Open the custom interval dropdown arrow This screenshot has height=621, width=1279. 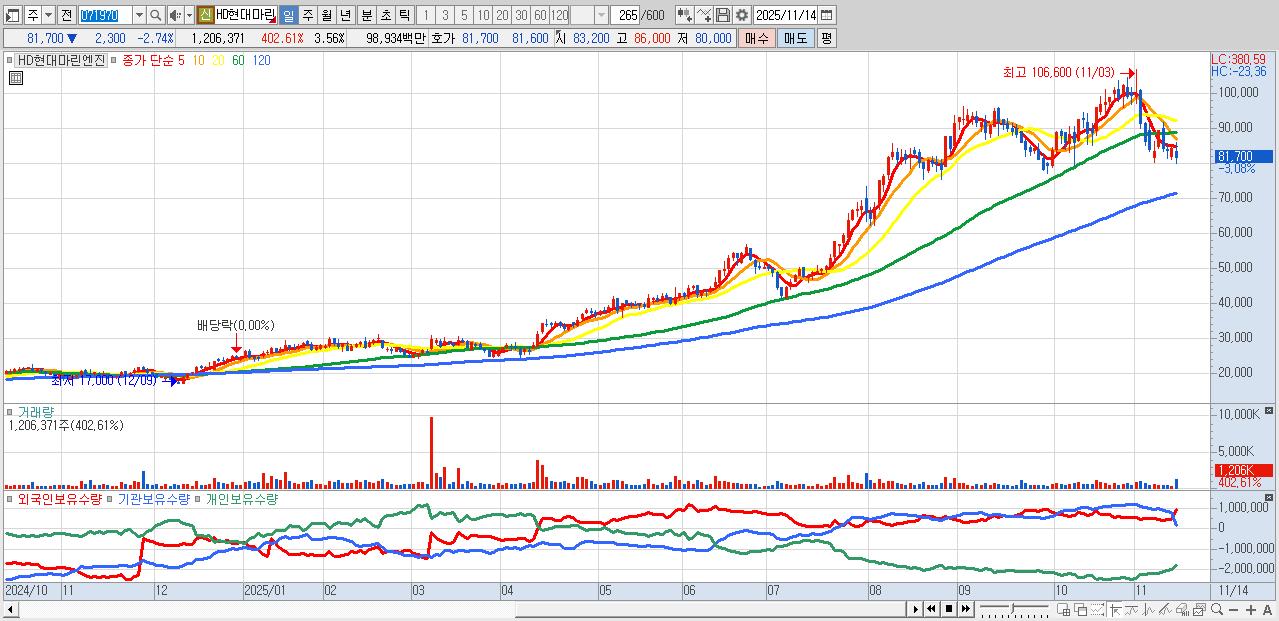(x=601, y=15)
